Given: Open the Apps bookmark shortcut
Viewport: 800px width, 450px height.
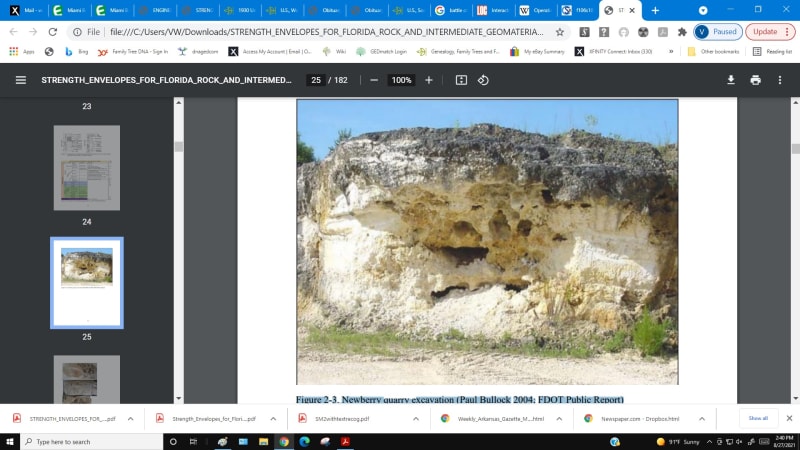Looking at the screenshot, I should (22, 52).
